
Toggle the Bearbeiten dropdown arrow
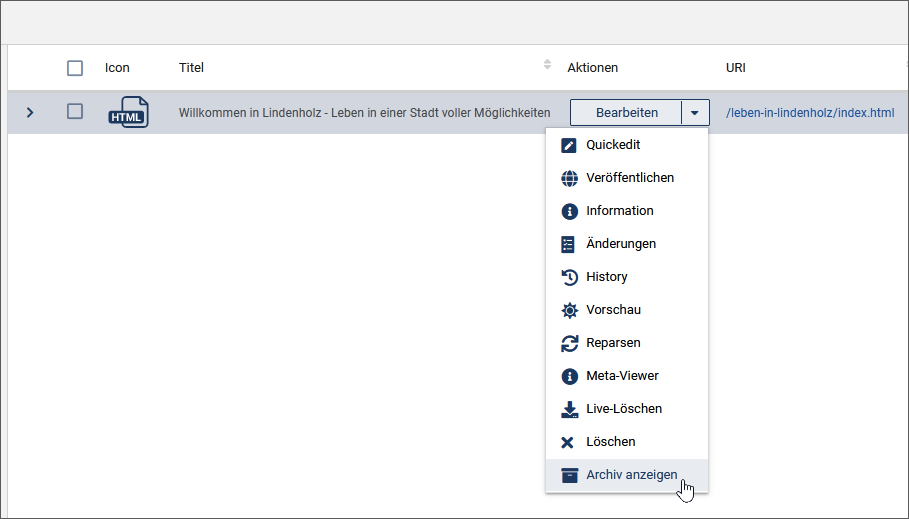pos(695,112)
